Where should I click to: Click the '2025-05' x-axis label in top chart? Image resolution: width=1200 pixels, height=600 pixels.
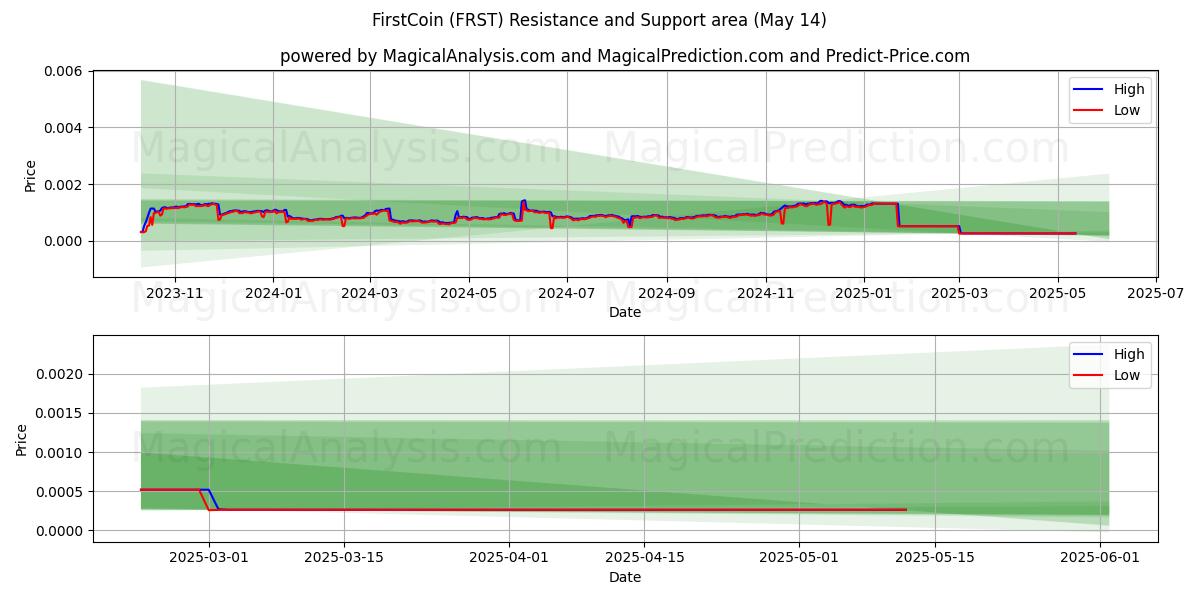(x=1058, y=294)
